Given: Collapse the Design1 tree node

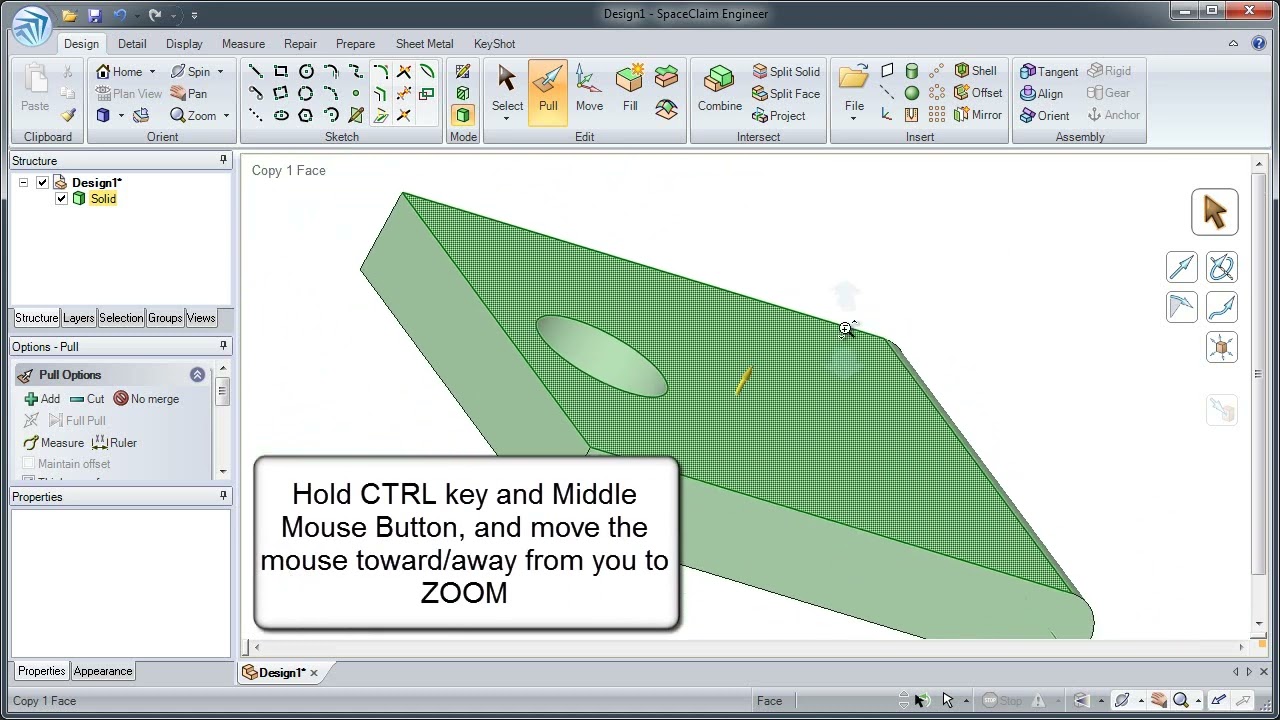Looking at the screenshot, I should click(23, 183).
